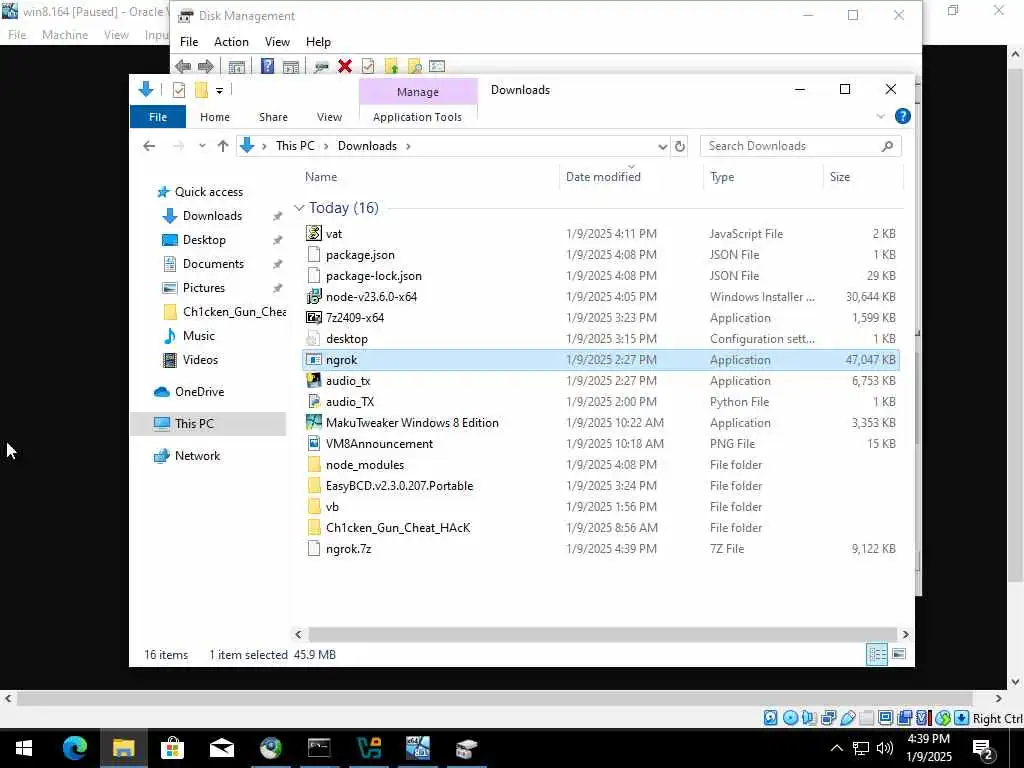
Task: Open Action Center notifications icon
Action: point(983,749)
